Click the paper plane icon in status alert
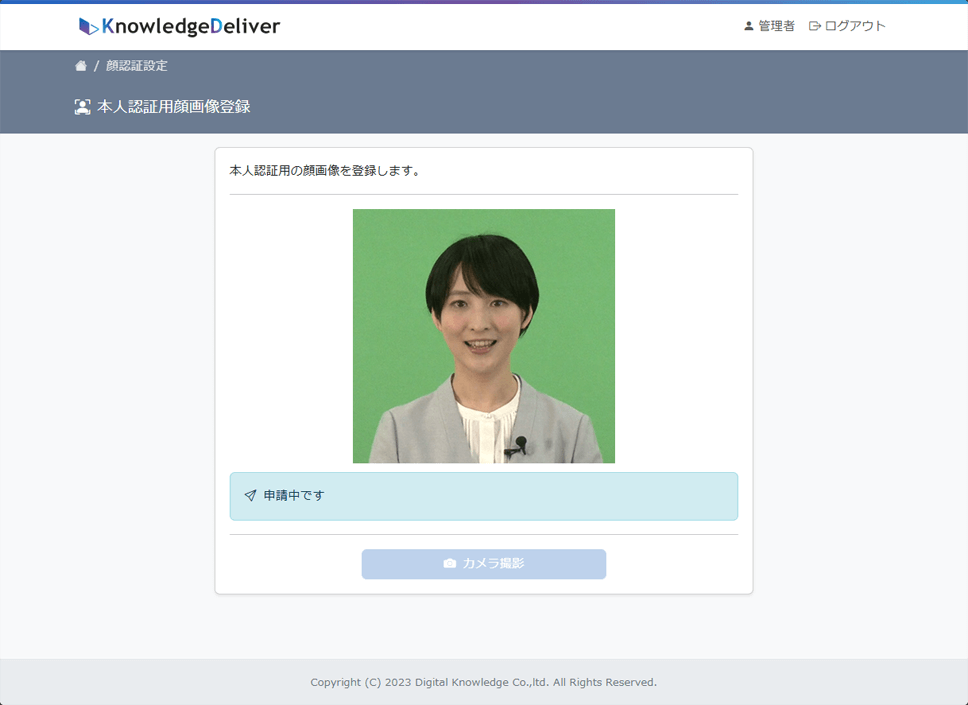968x705 pixels. 250,496
